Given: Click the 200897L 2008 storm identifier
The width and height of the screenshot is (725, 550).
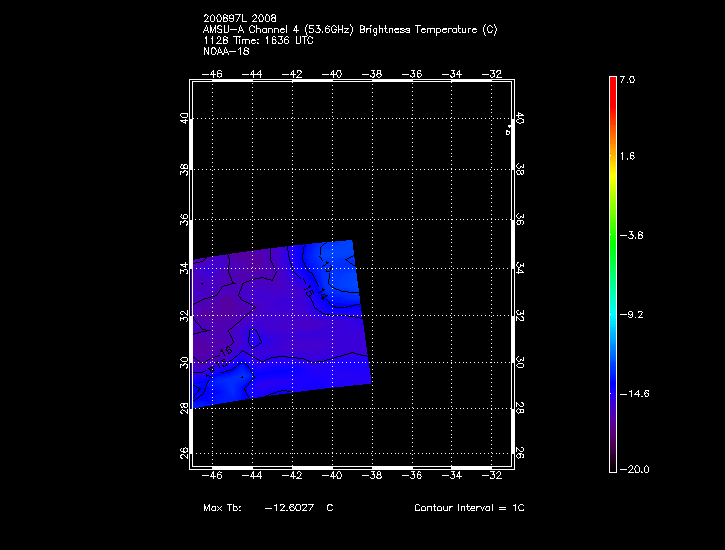Looking at the screenshot, I should 240,18.
